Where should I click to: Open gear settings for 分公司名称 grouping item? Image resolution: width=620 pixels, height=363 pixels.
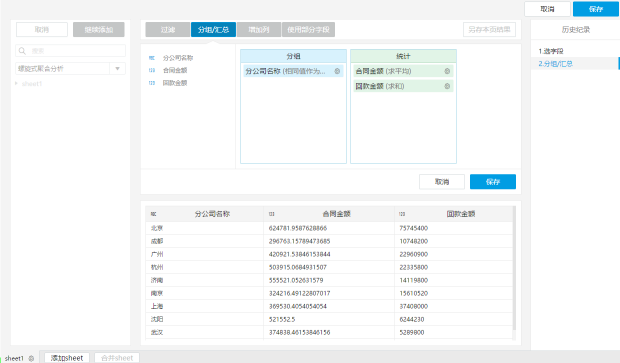point(337,71)
